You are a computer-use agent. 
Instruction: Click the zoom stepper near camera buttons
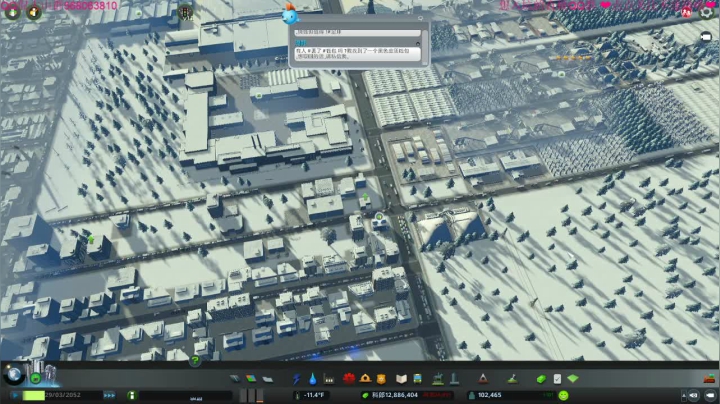pyautogui.click(x=684, y=395)
